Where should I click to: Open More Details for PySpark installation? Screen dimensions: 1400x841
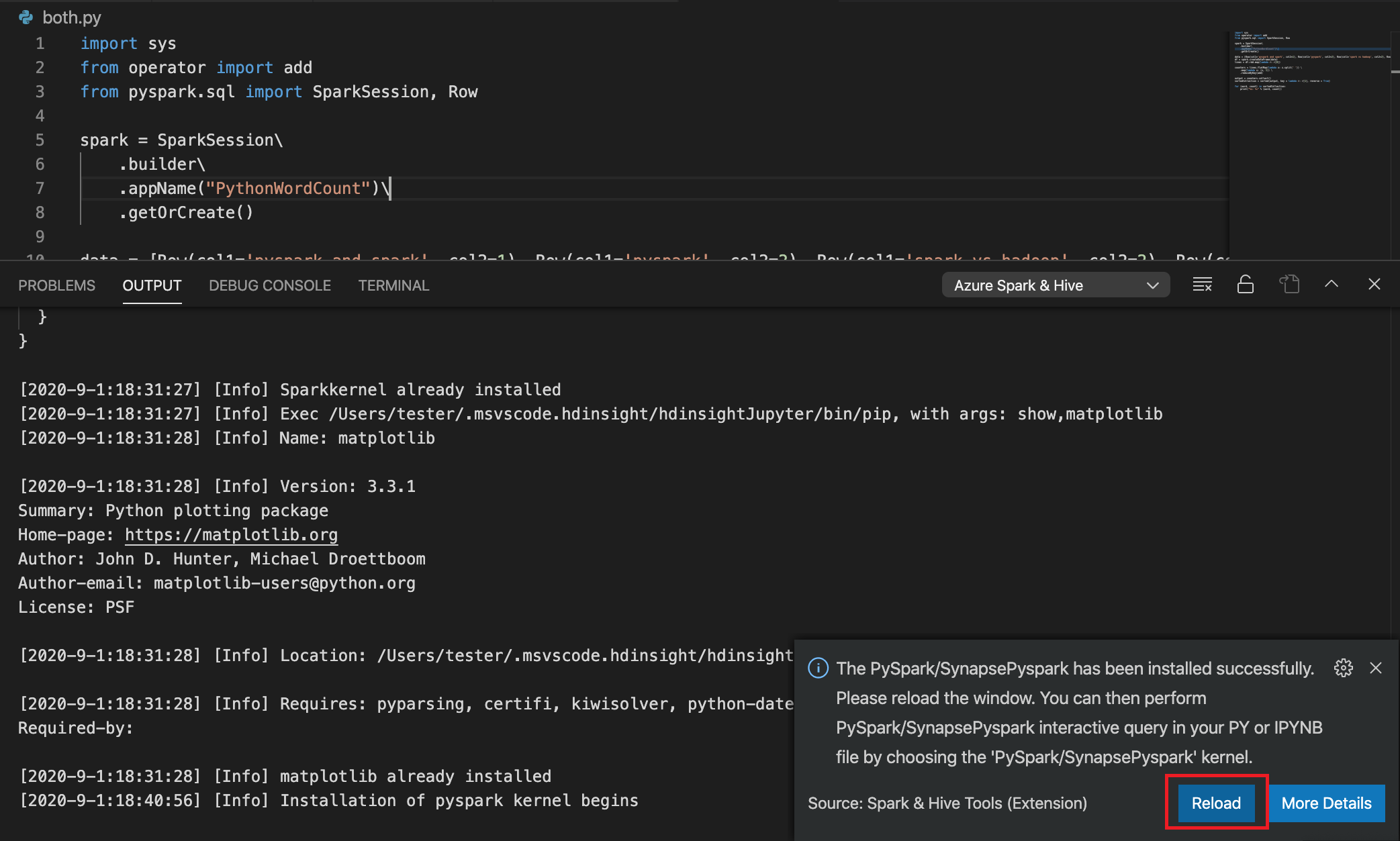coord(1325,803)
